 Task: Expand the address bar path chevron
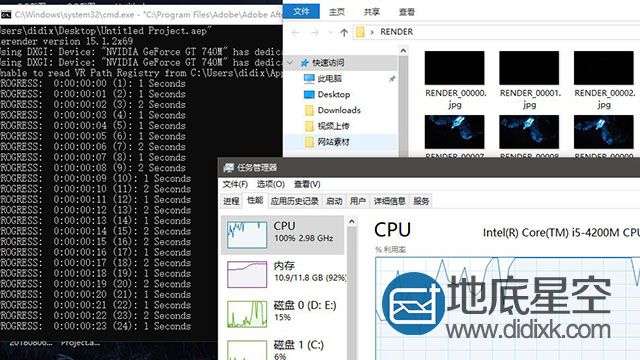[372, 32]
